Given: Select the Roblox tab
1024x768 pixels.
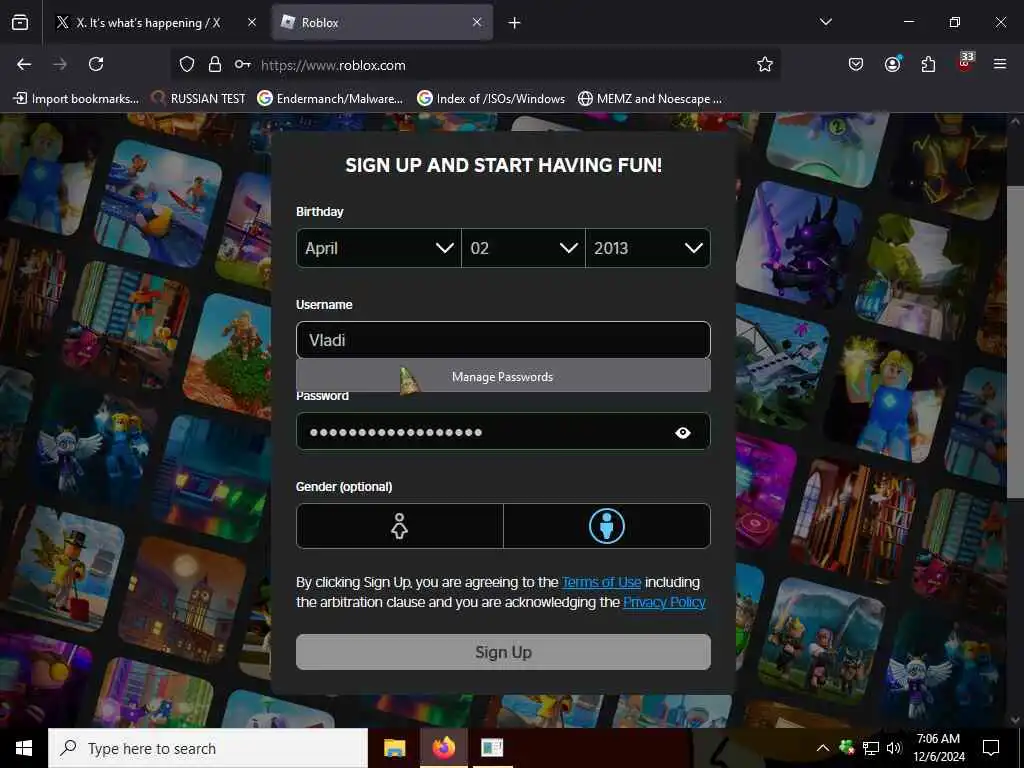Looking at the screenshot, I should [x=382, y=22].
